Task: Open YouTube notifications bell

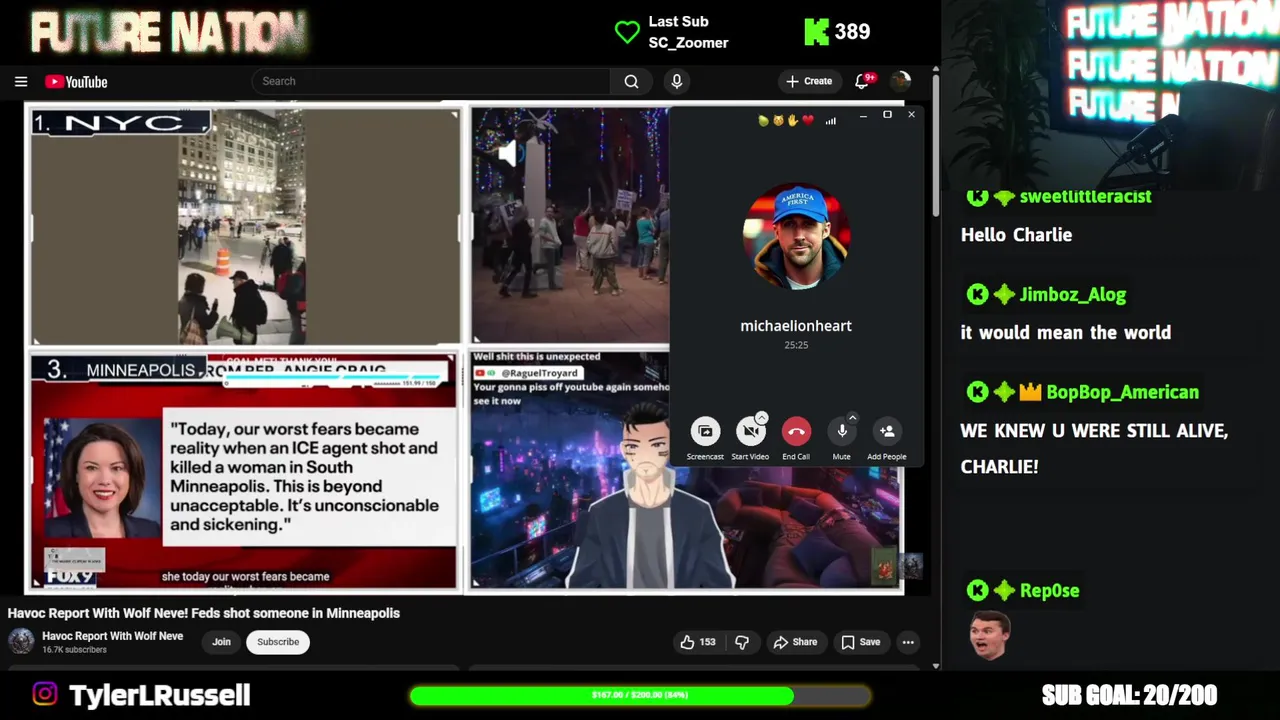Action: tap(863, 81)
